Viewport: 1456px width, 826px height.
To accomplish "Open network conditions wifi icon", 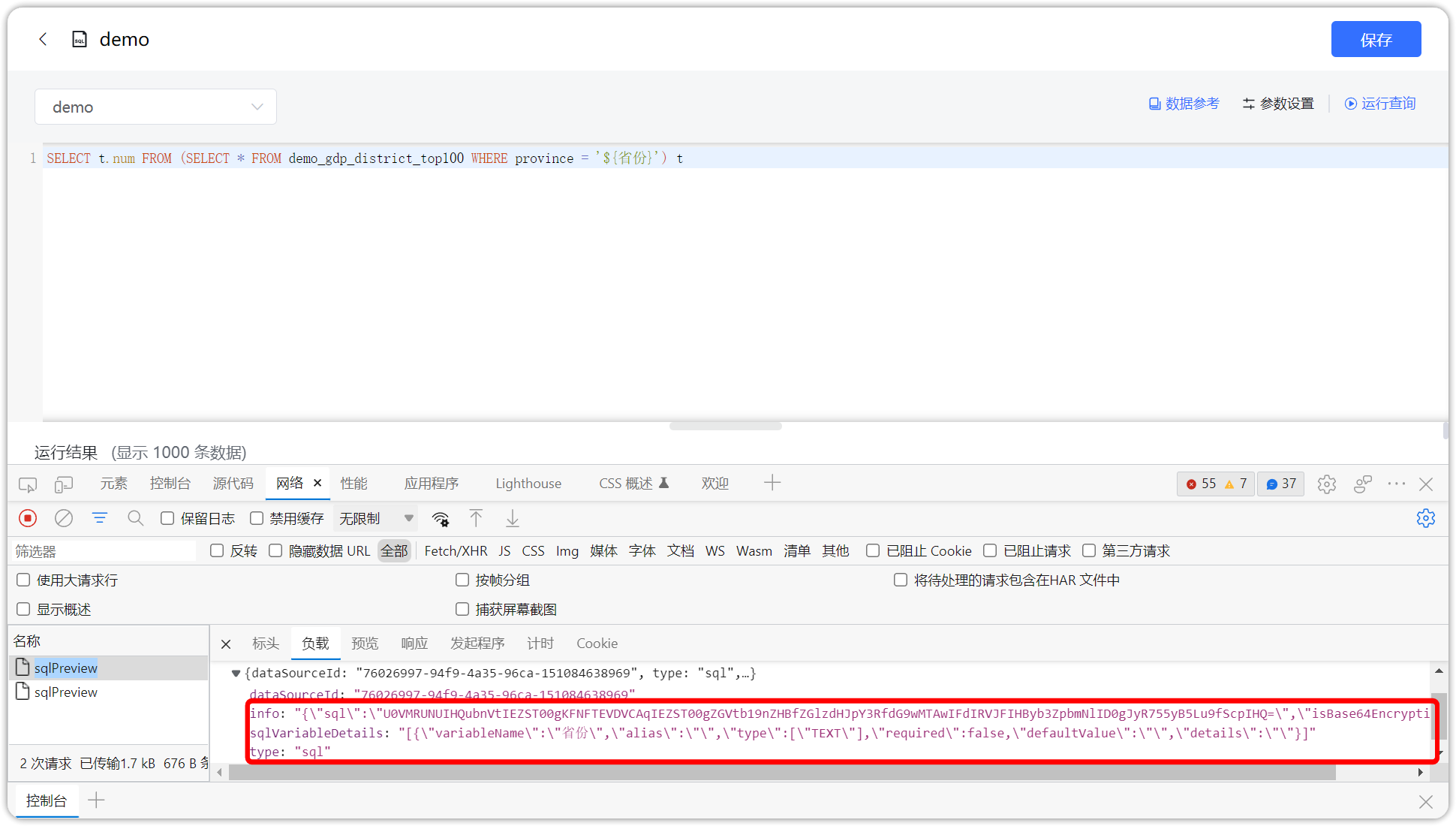I will coord(441,519).
